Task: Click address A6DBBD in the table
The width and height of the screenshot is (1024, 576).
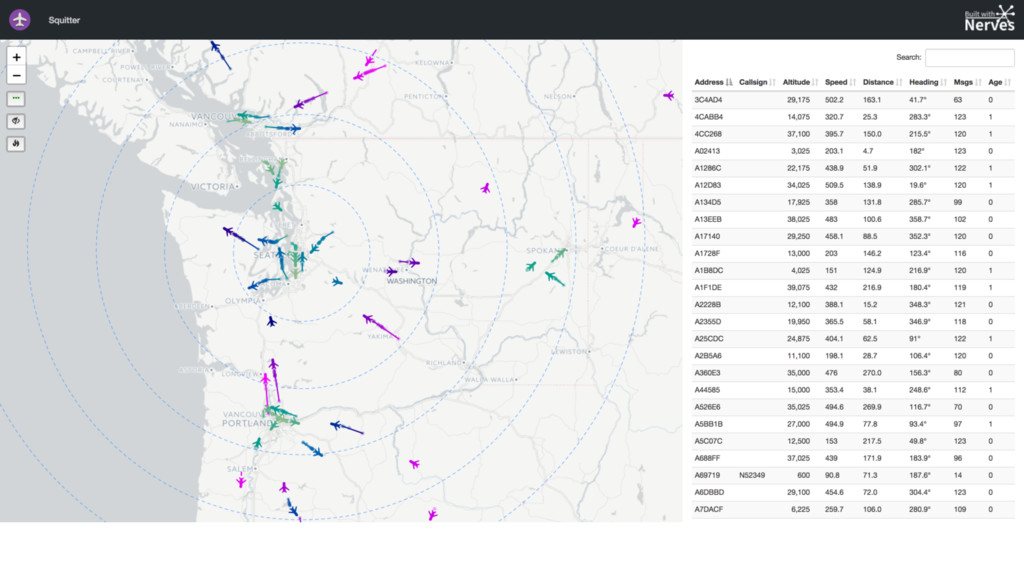Action: point(709,492)
